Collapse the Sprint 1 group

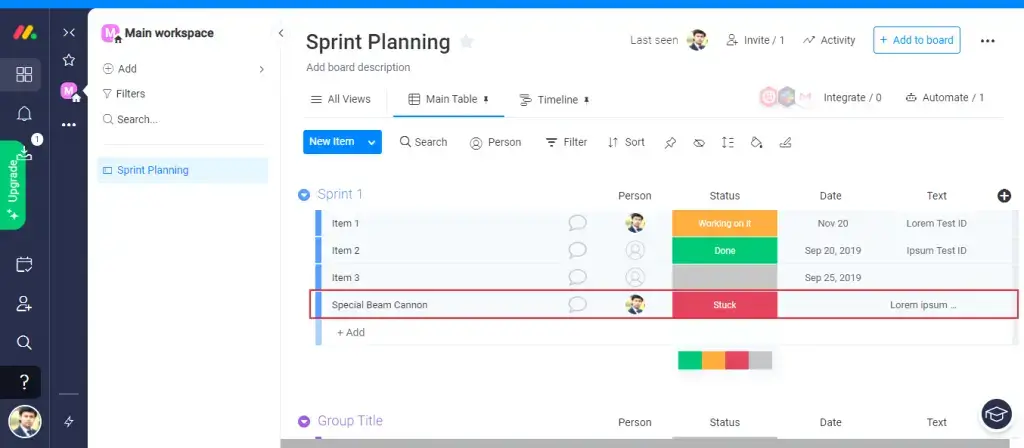tap(304, 195)
